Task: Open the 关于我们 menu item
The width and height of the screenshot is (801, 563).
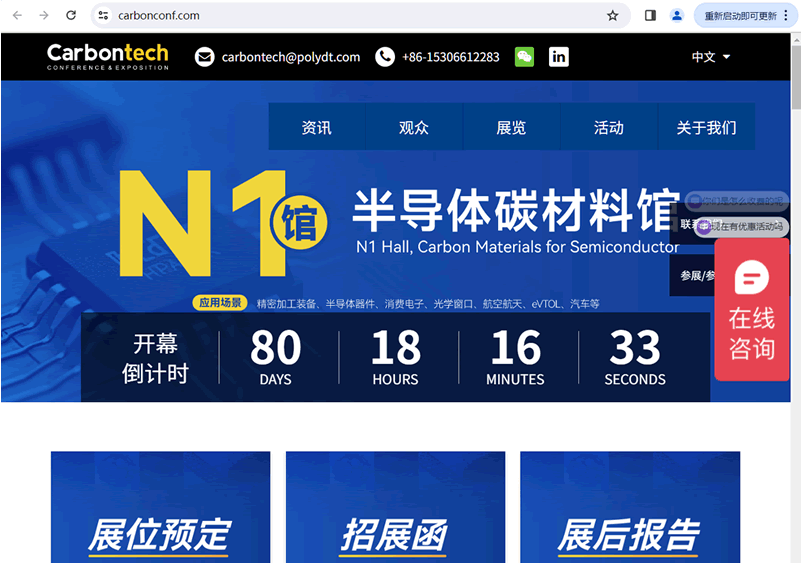Action: click(706, 127)
